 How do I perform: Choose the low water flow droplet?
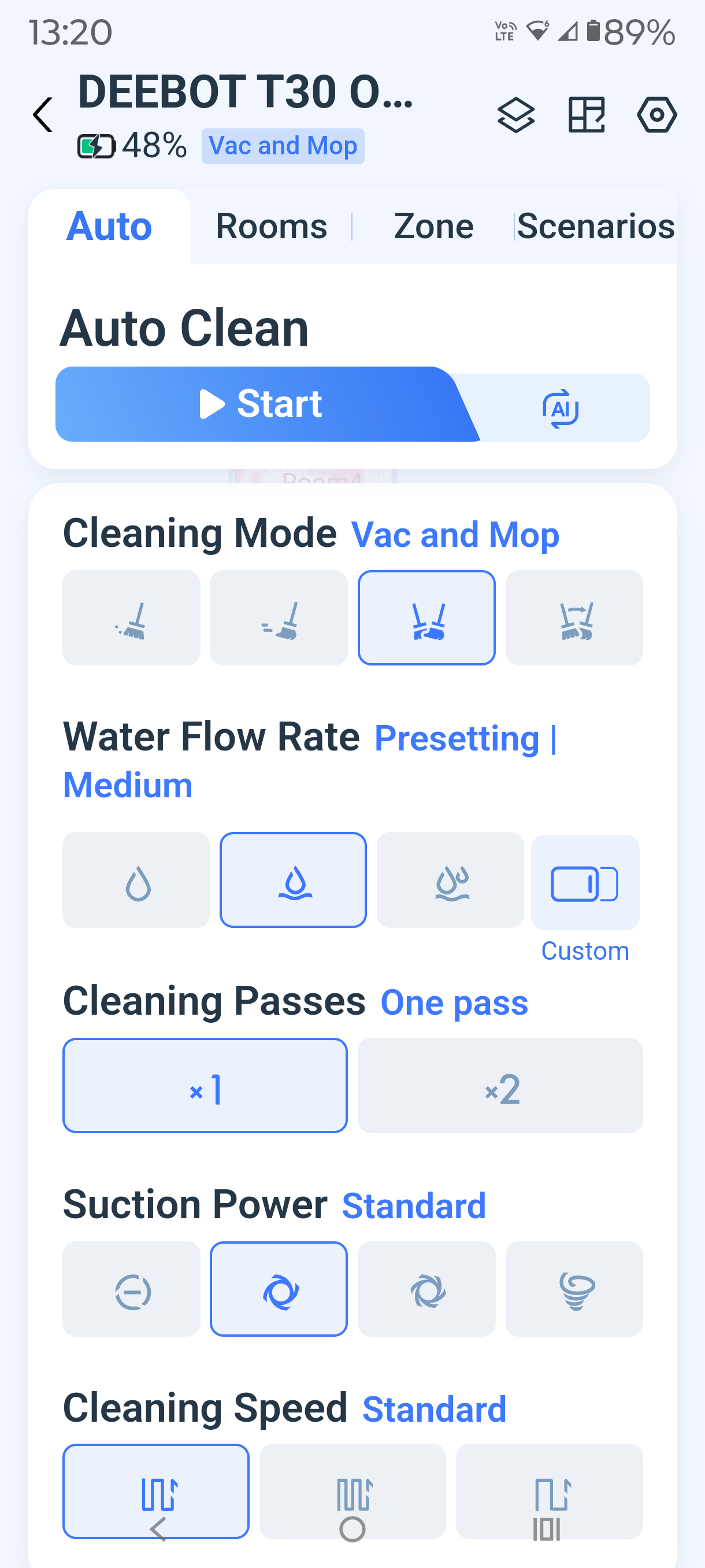(x=136, y=880)
